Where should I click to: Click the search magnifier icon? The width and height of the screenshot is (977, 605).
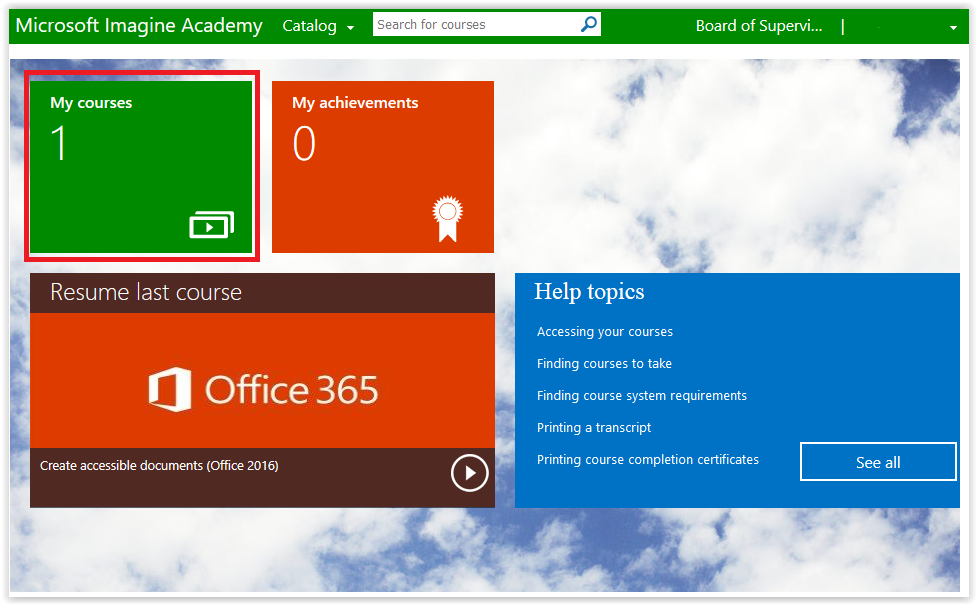click(x=589, y=24)
